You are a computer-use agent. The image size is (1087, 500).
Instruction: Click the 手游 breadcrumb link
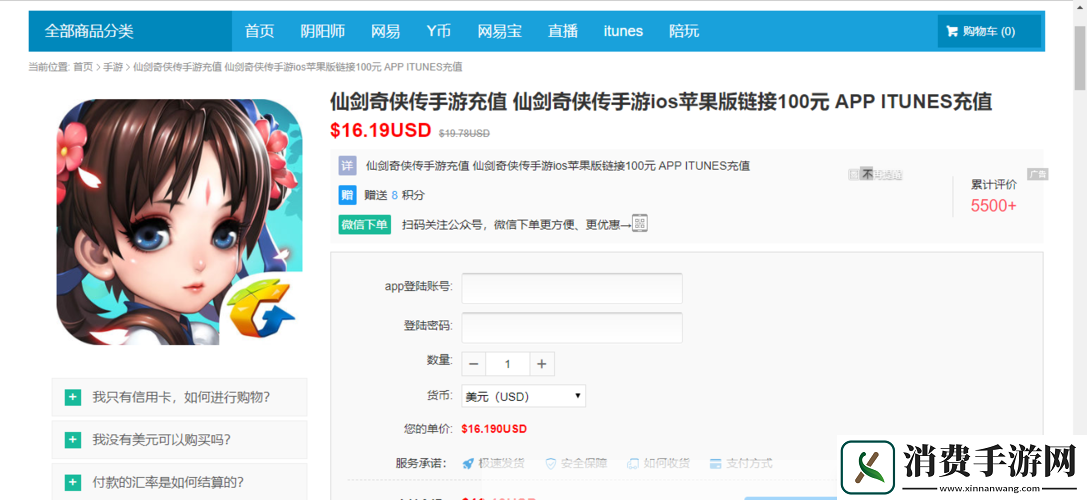113,67
